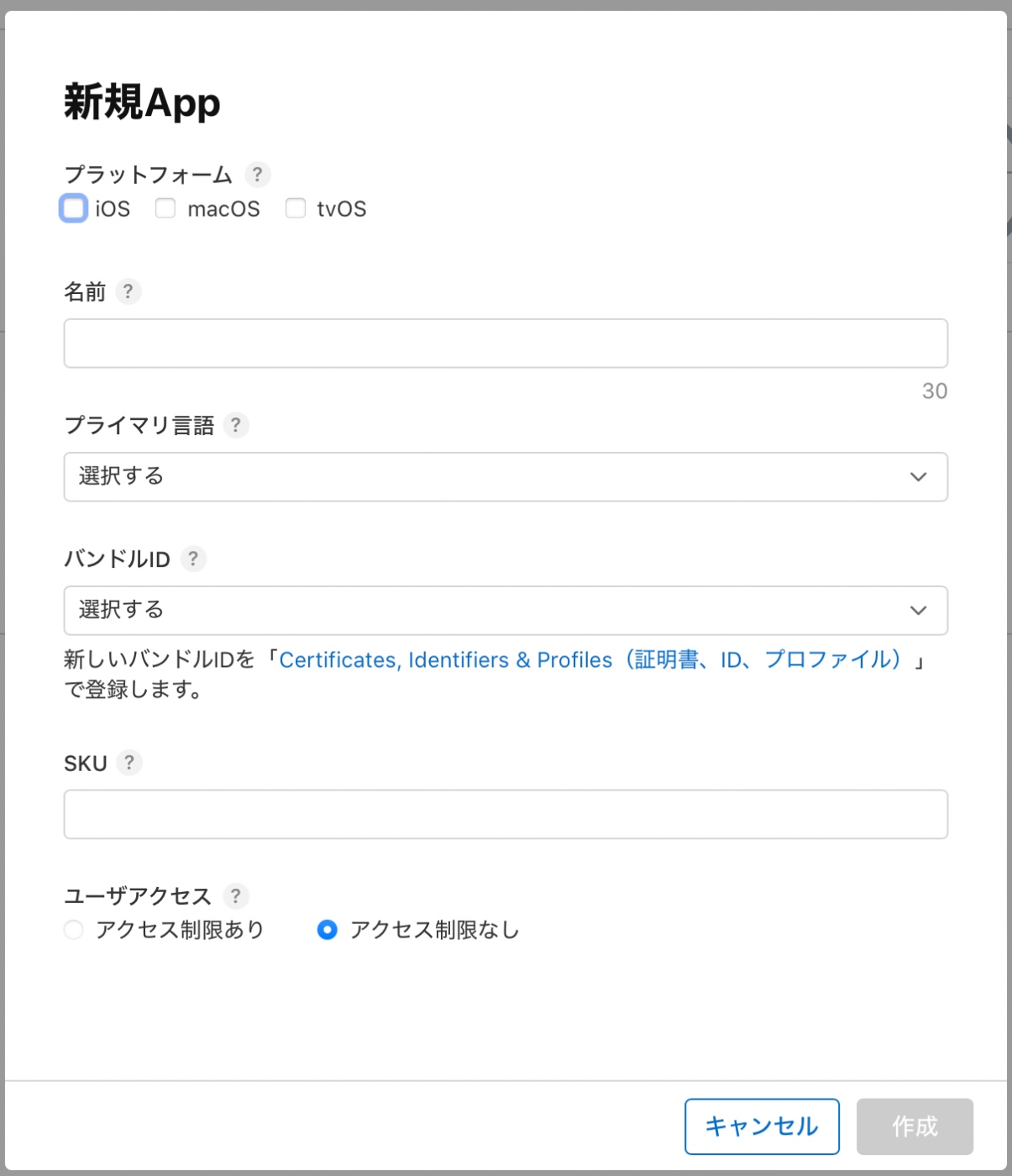Screen dimensions: 1012x1176
Task: Click the キャンセル button
Action: 762,1126
